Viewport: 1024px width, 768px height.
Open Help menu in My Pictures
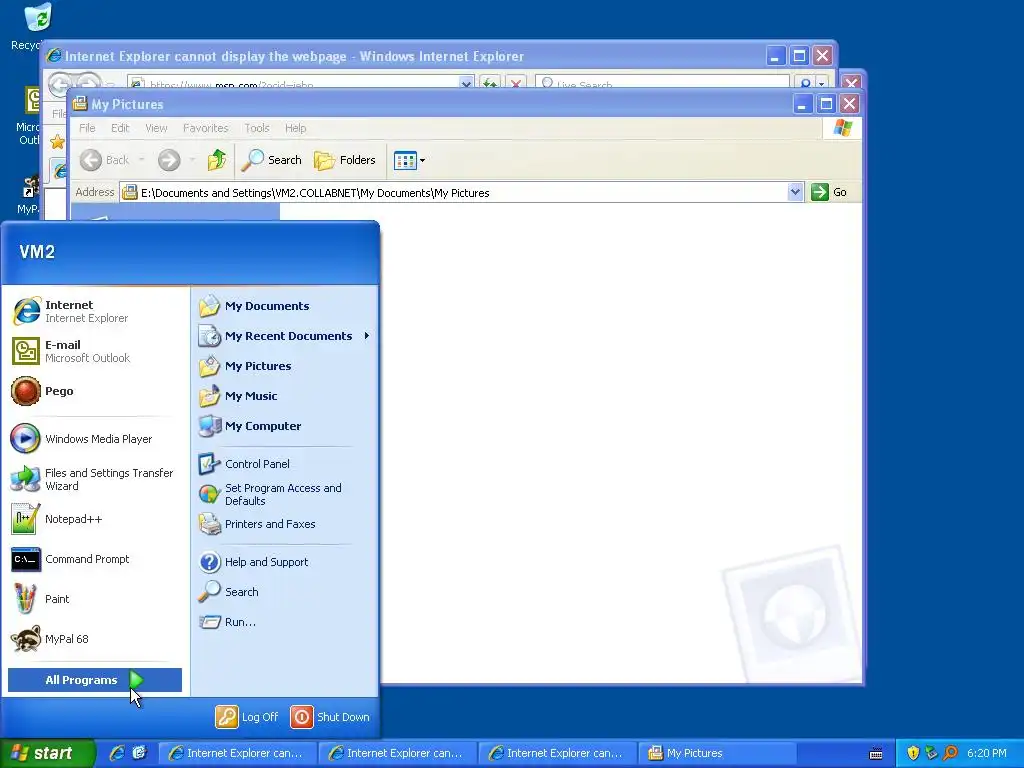coord(295,128)
